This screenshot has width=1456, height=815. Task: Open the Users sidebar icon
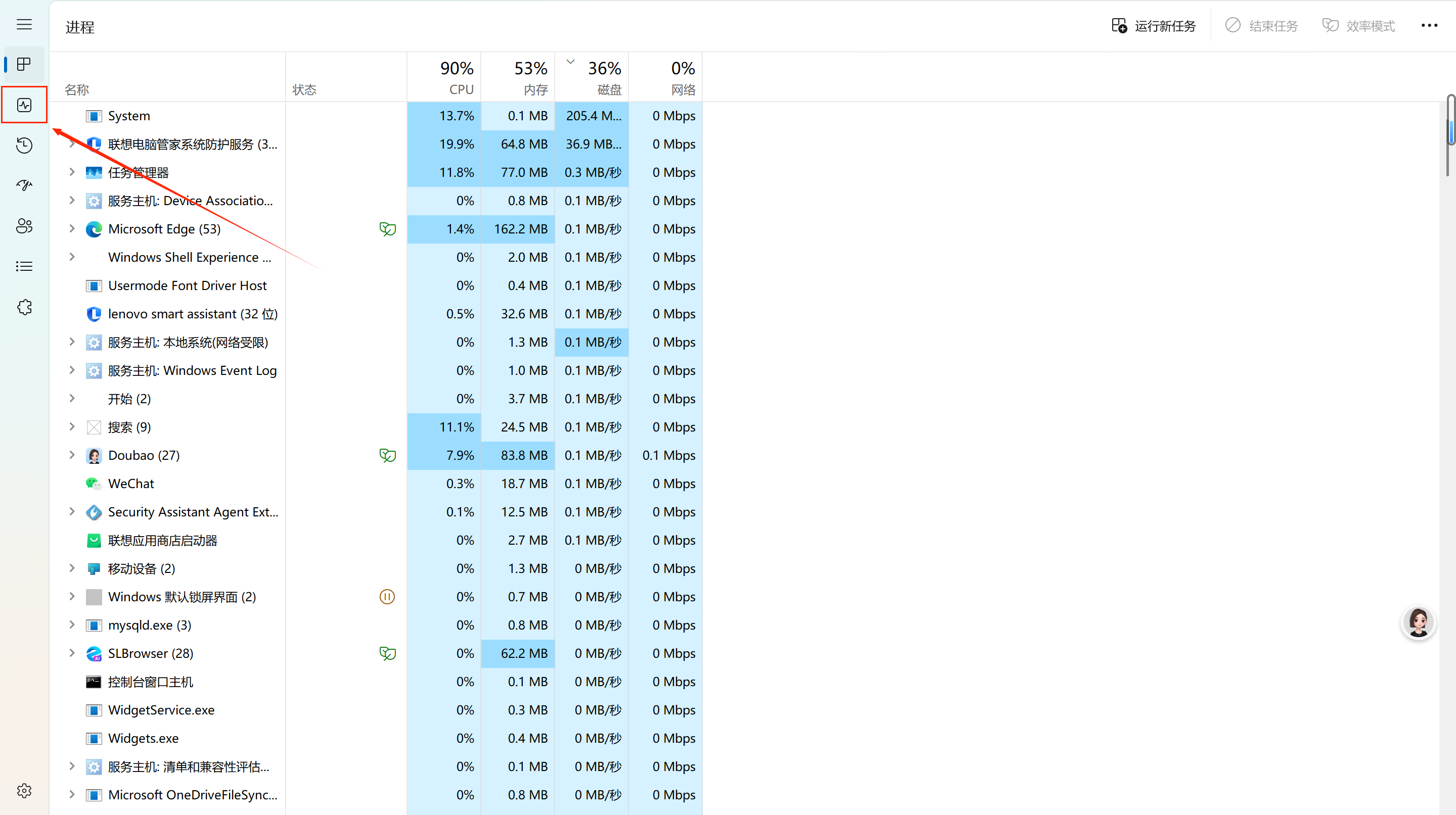pos(24,226)
